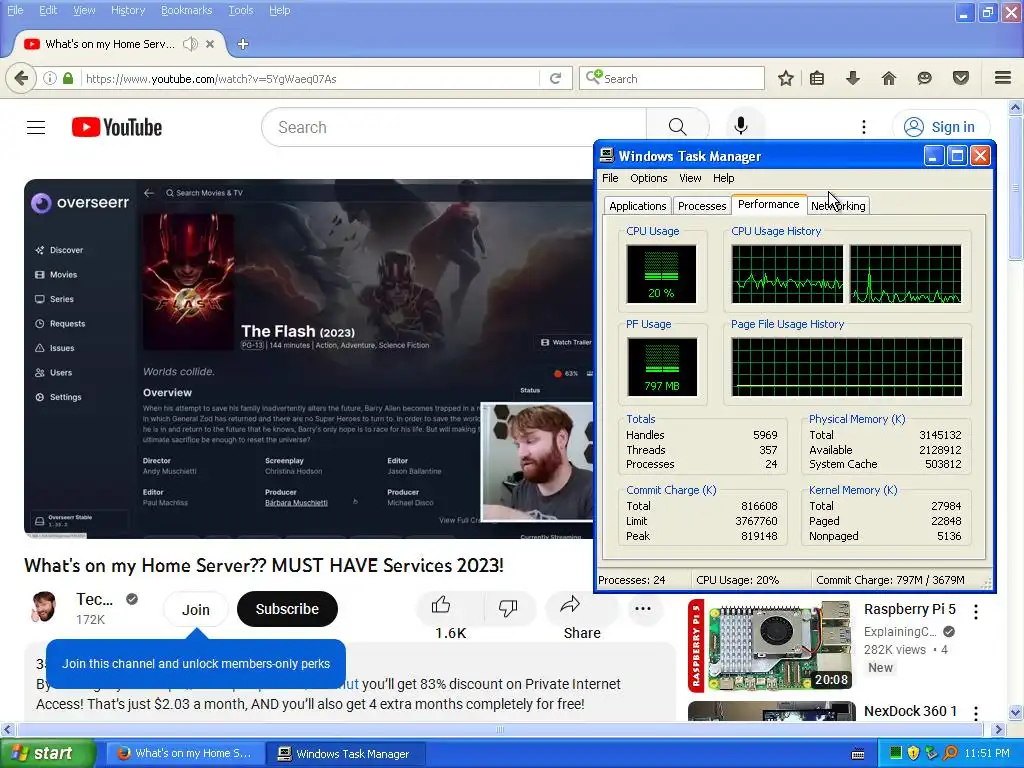The width and height of the screenshot is (1024, 768).
Task: Bookmark this page with the star icon
Action: click(786, 78)
